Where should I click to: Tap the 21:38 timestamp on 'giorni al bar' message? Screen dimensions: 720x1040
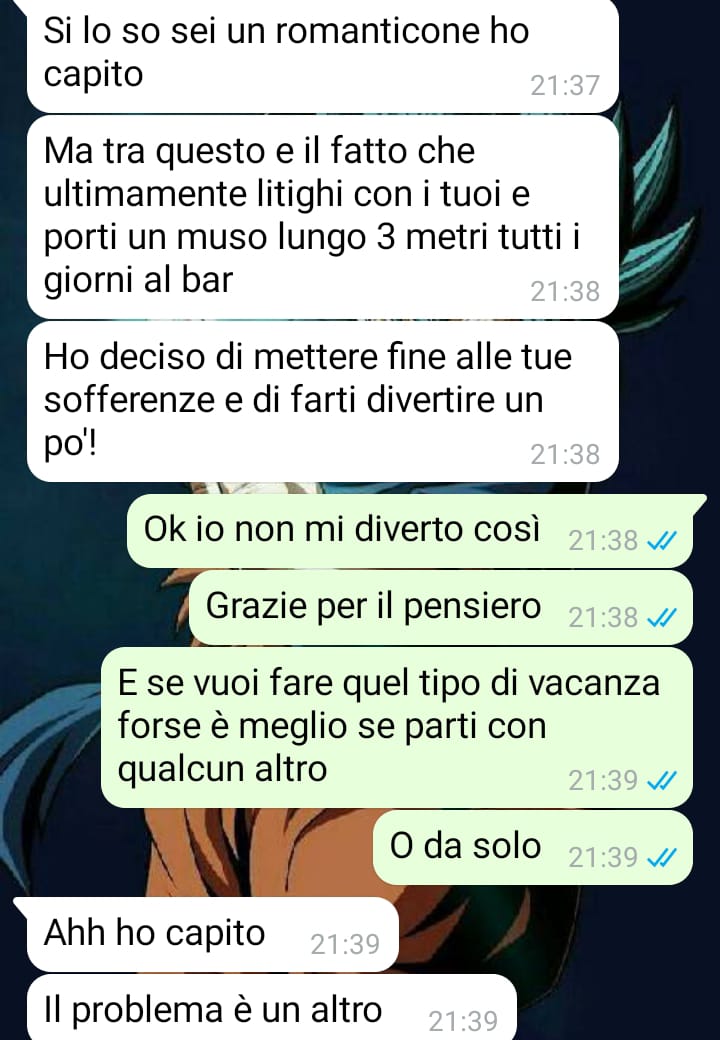pos(565,291)
